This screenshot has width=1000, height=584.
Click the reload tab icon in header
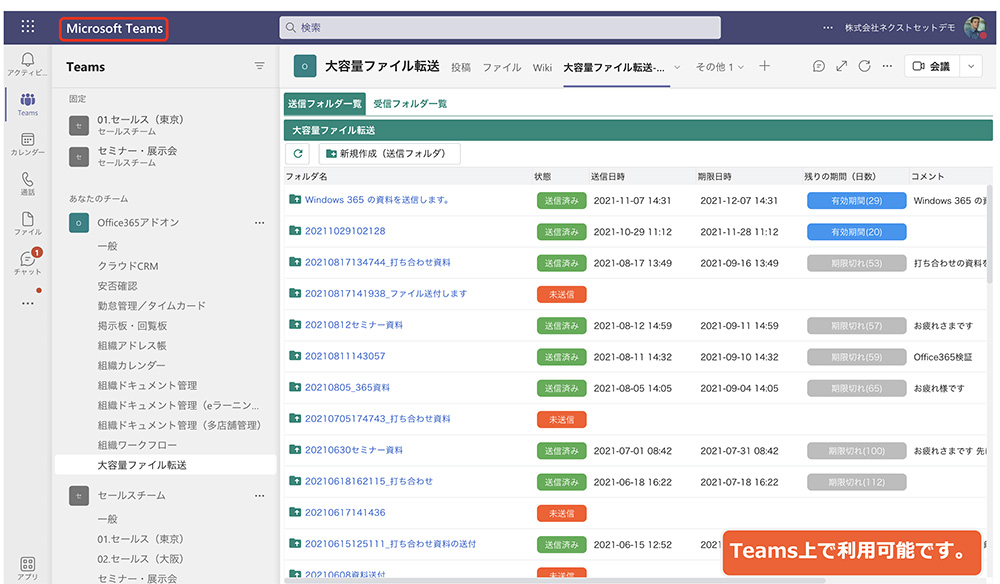pos(864,66)
